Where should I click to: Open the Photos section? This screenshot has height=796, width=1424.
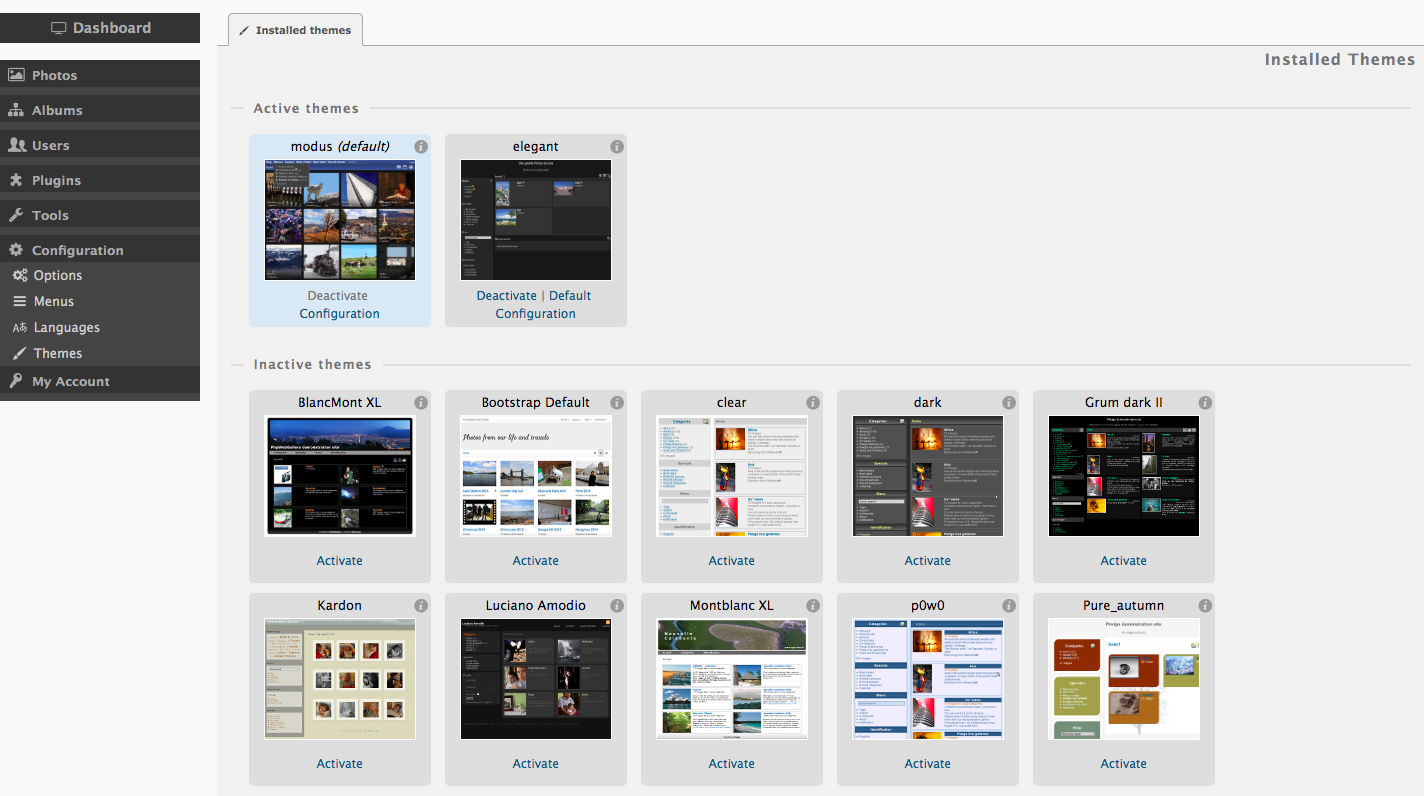(x=57, y=74)
